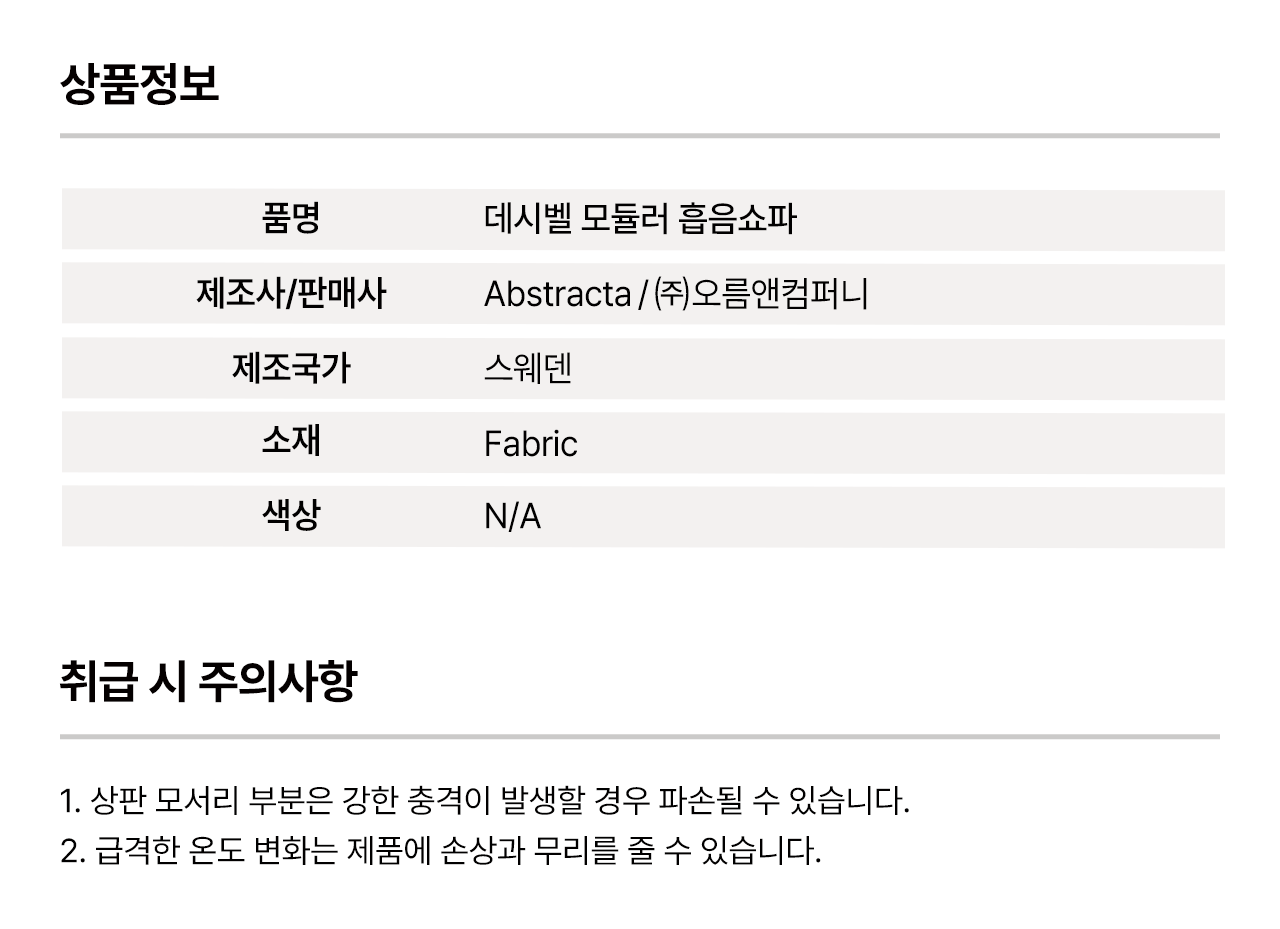Select the 품명 row label

(290, 219)
